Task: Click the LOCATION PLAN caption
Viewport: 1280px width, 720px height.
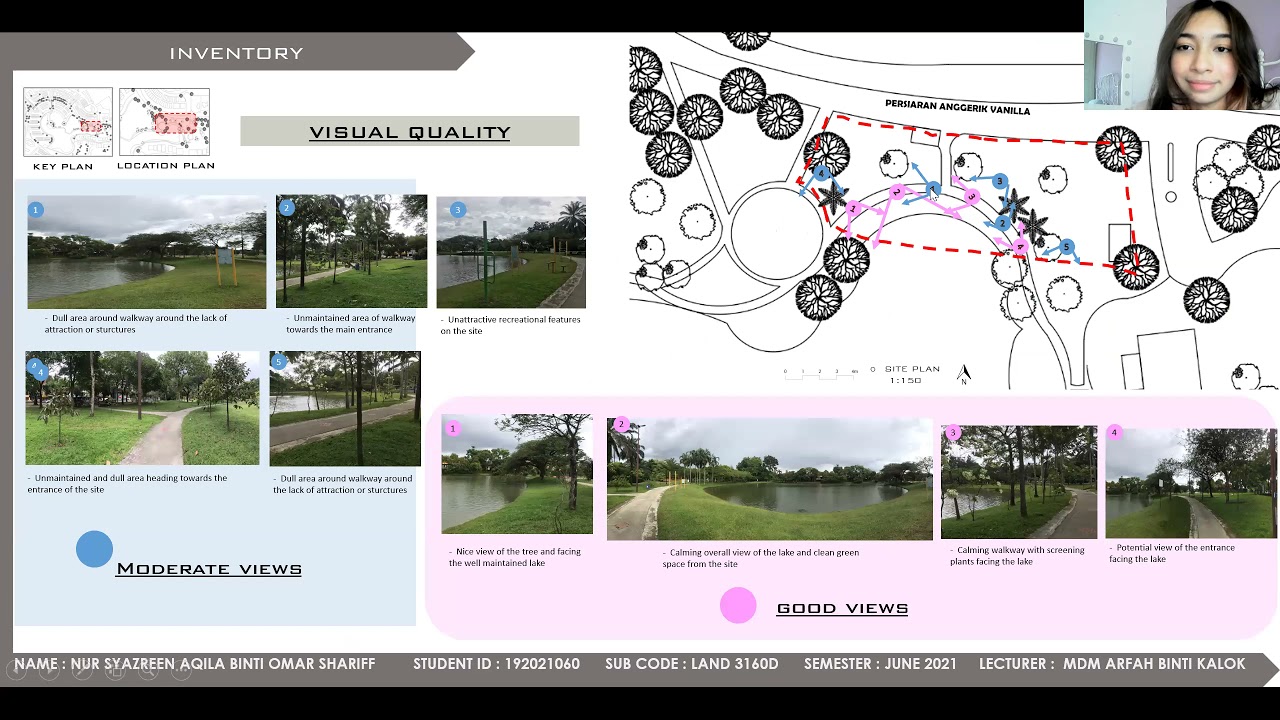Action: point(166,165)
